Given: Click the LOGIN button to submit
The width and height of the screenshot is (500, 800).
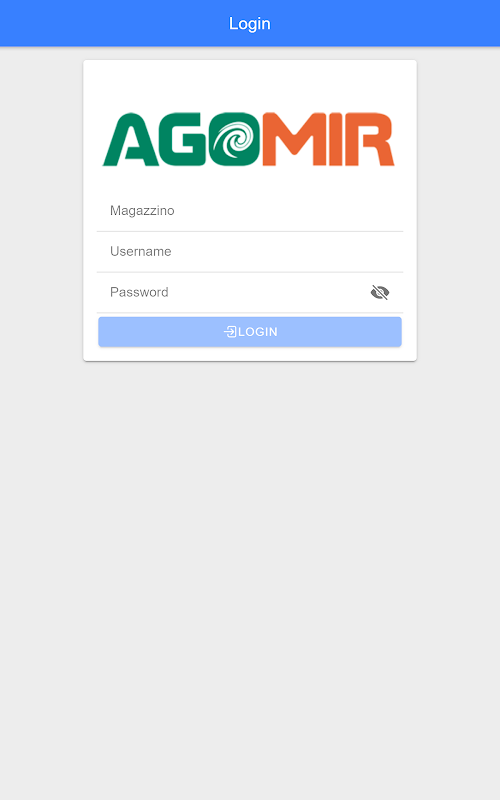Looking at the screenshot, I should coord(250,332).
